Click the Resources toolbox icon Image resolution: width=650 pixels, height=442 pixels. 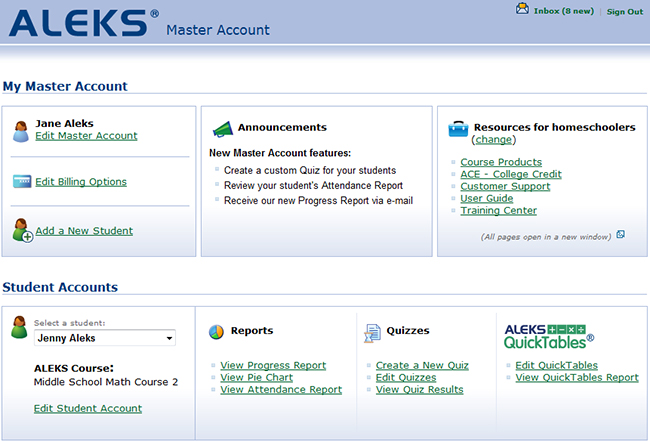pos(458,129)
